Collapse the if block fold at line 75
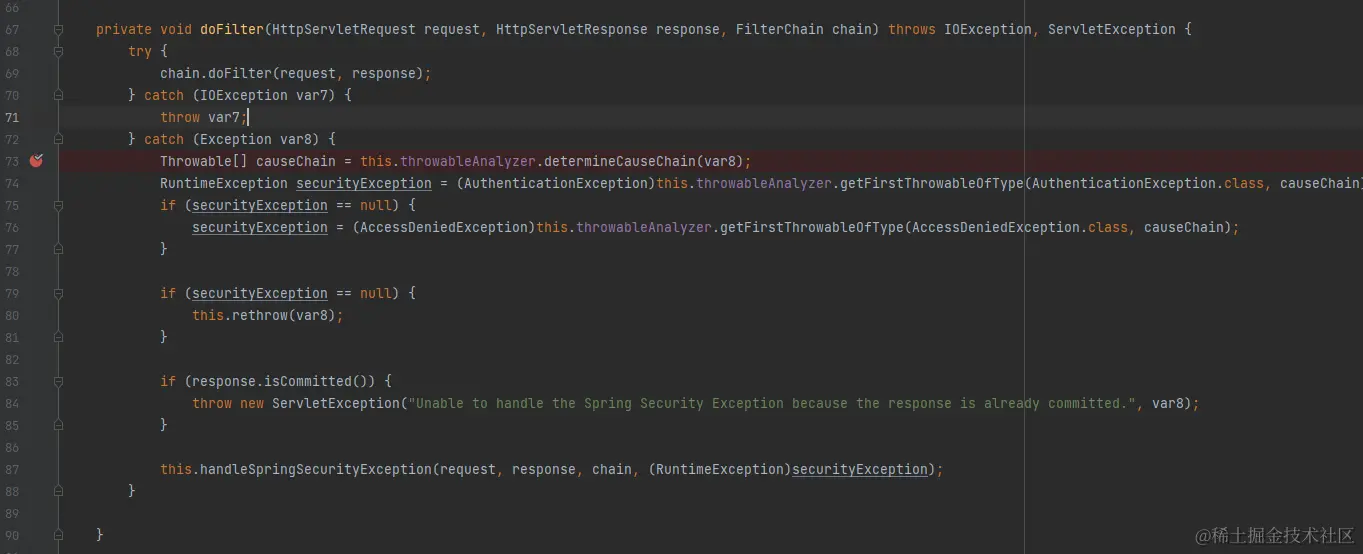Screen dimensions: 1363x554 tap(58, 205)
